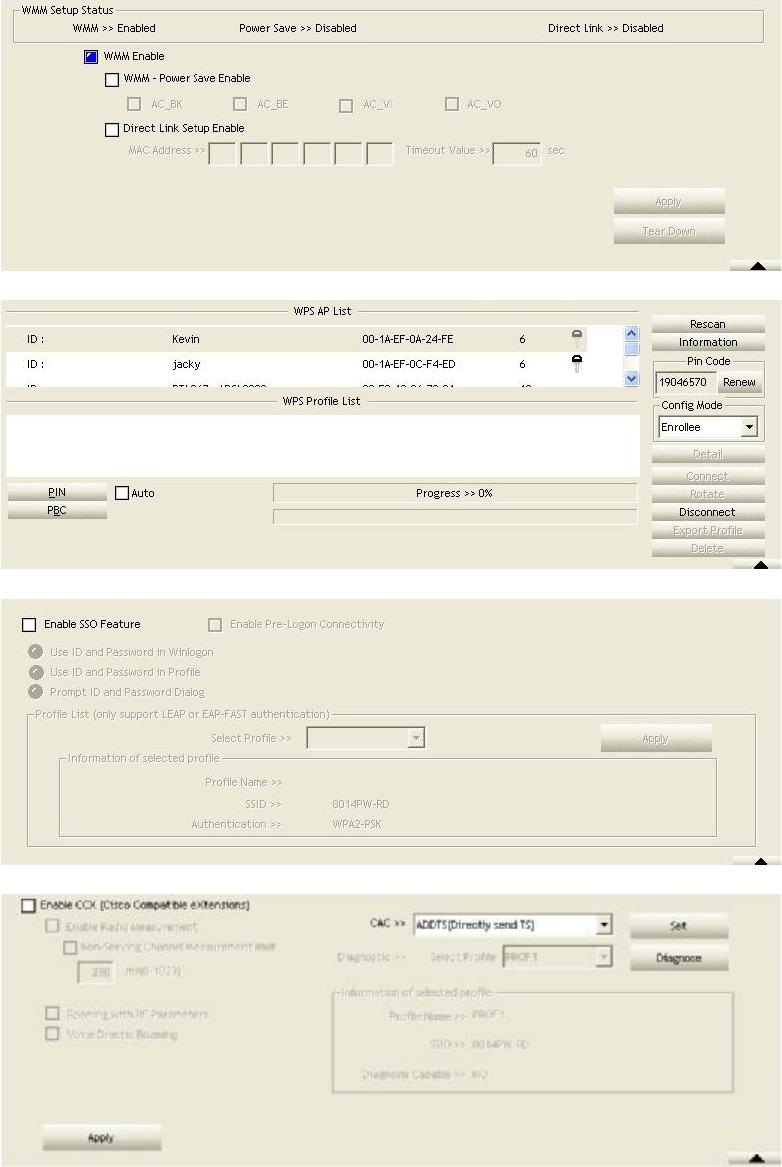The image size is (782, 1167).
Task: Click the Pin Code field 19046570
Action: pos(685,383)
